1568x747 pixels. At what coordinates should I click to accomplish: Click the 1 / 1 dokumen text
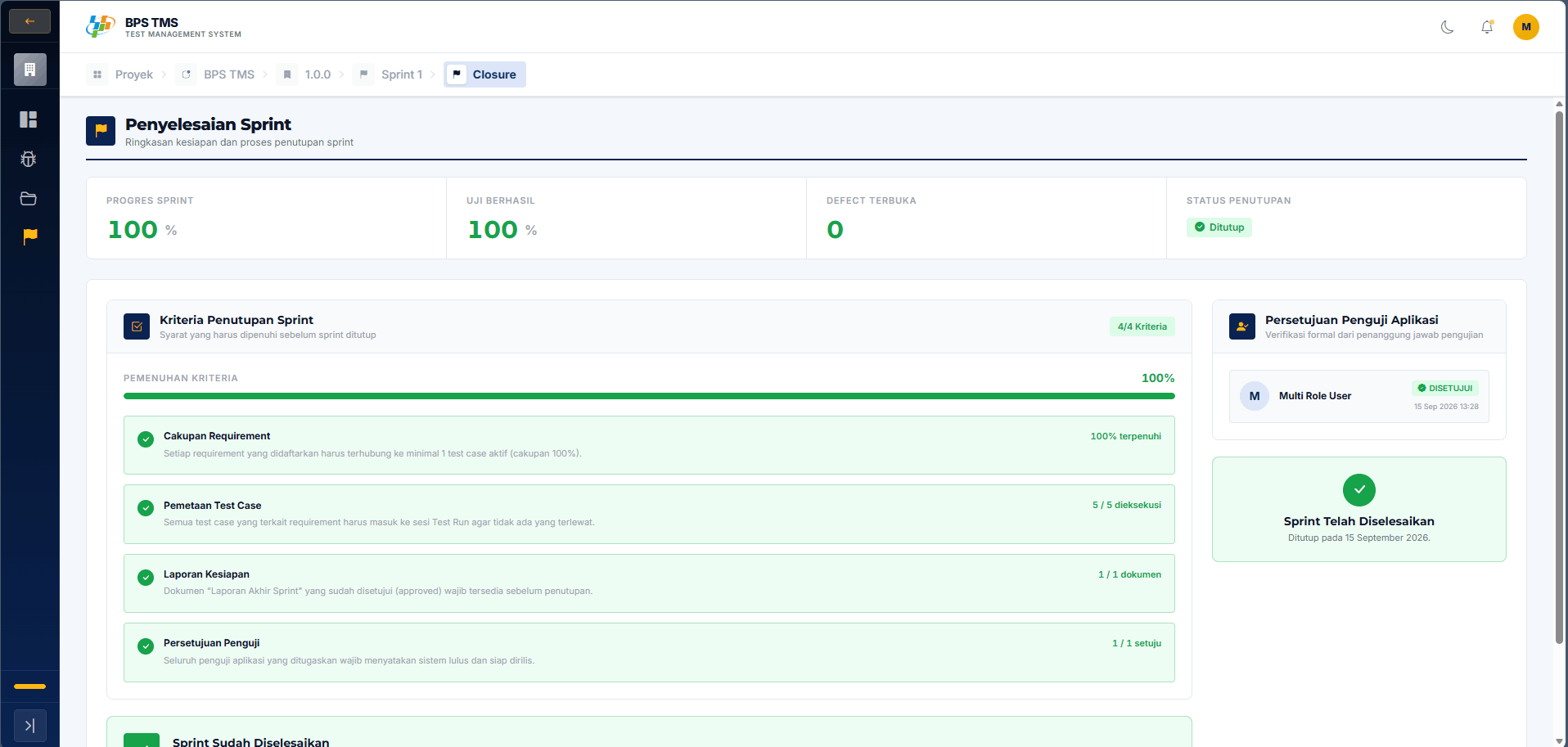pos(1129,575)
